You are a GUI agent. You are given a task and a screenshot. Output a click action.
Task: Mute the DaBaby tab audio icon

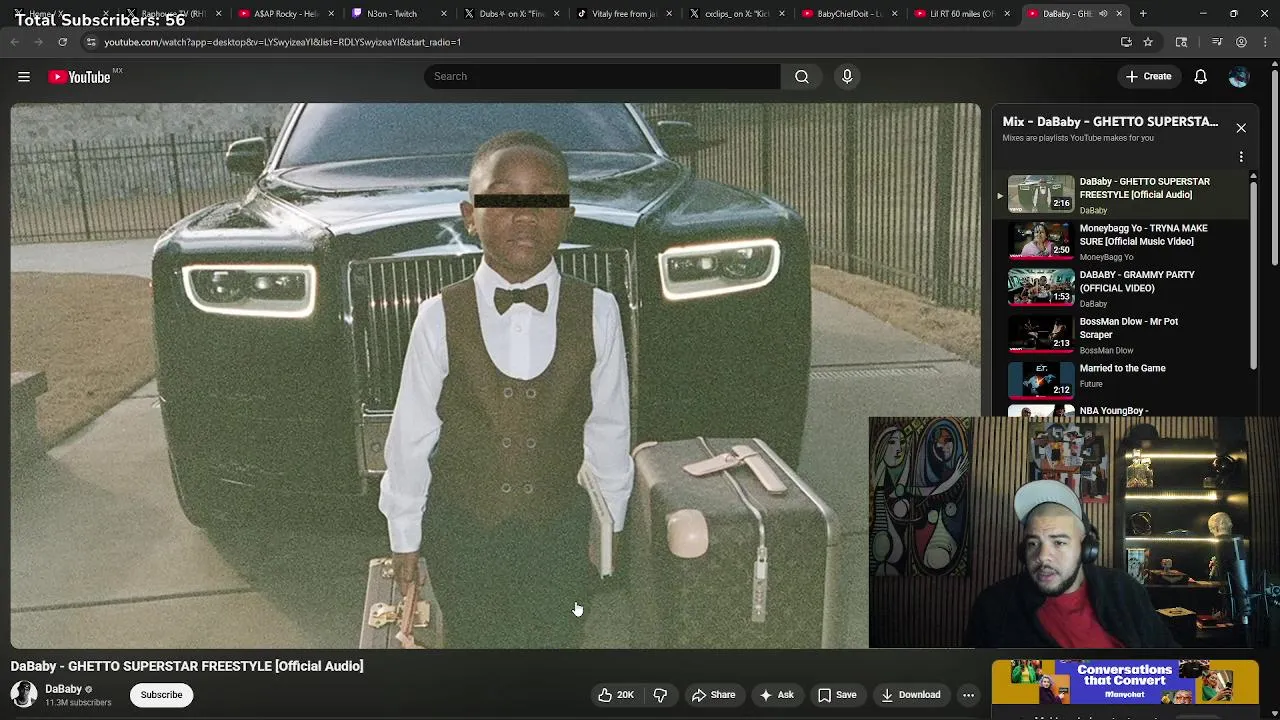coord(1103,14)
